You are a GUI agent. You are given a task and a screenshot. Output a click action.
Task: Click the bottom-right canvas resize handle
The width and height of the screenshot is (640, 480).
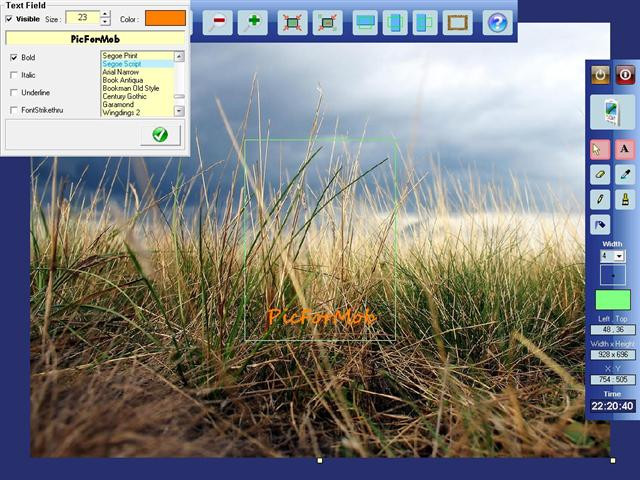[613, 460]
